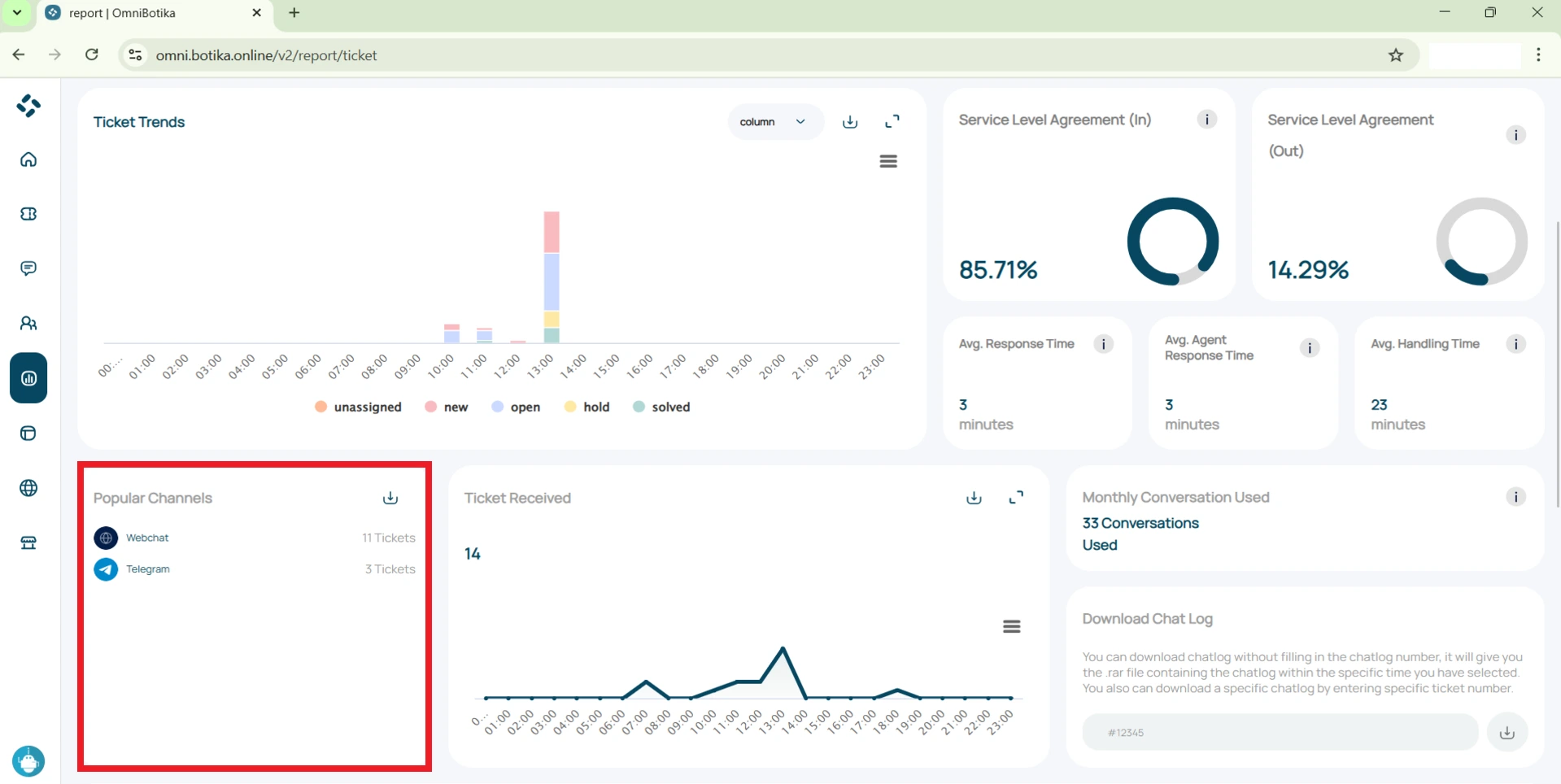Click the SLA In donut chart
Viewport: 1561px width, 784px height.
pyautogui.click(x=1173, y=242)
